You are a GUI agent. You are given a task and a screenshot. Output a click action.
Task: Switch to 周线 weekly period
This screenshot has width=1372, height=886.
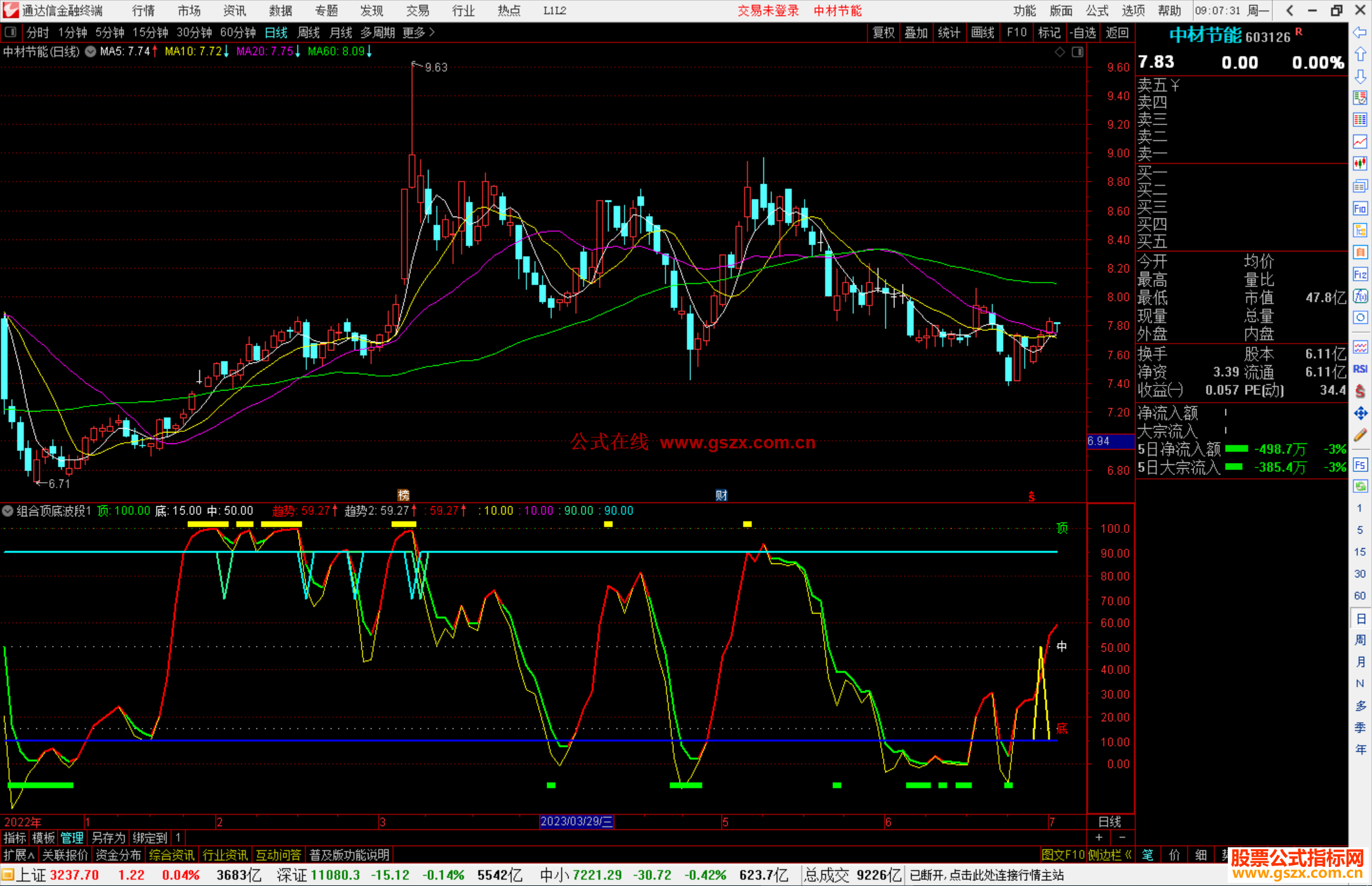coord(309,32)
